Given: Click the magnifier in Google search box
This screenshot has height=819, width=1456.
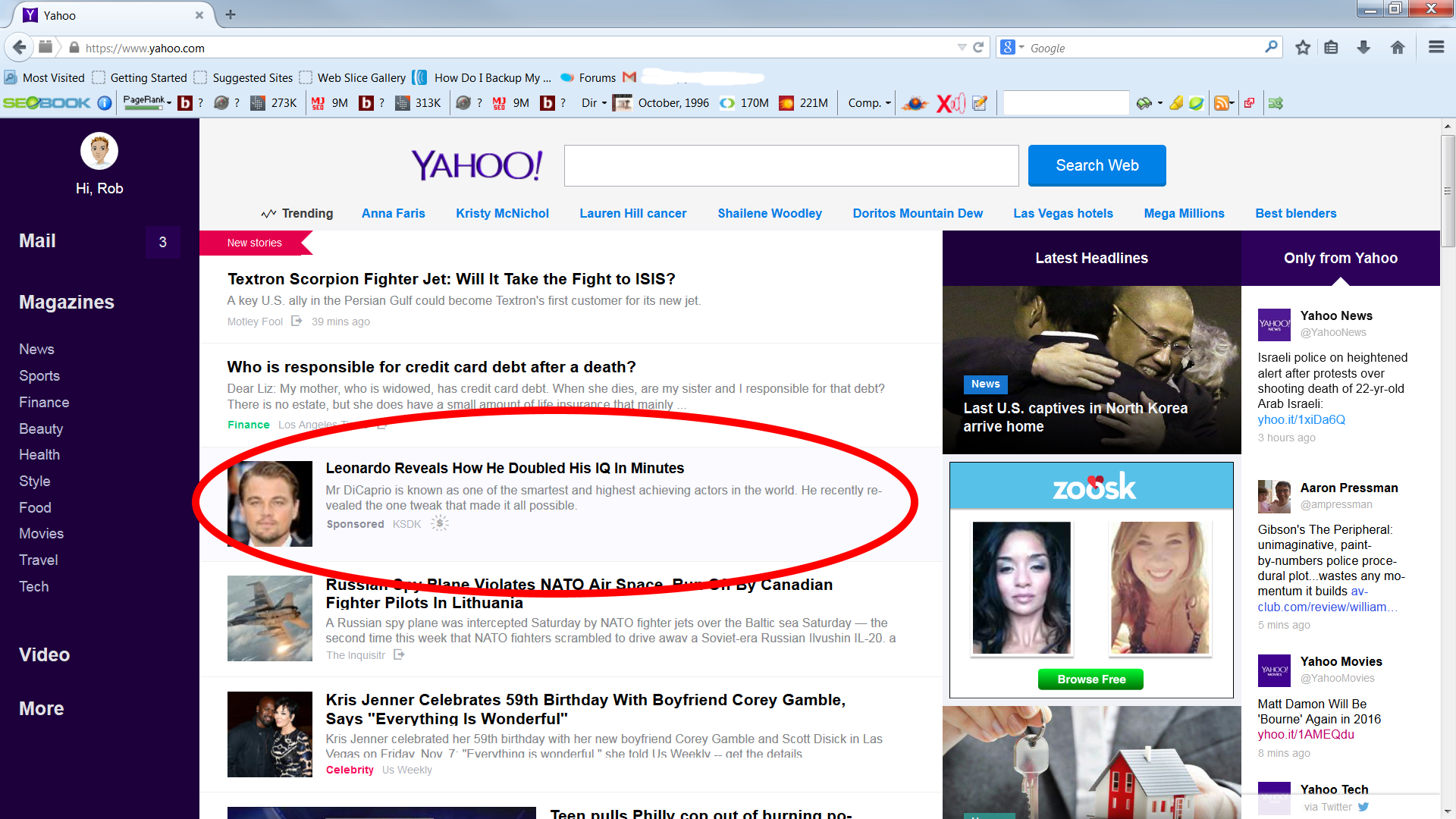Looking at the screenshot, I should point(1271,47).
